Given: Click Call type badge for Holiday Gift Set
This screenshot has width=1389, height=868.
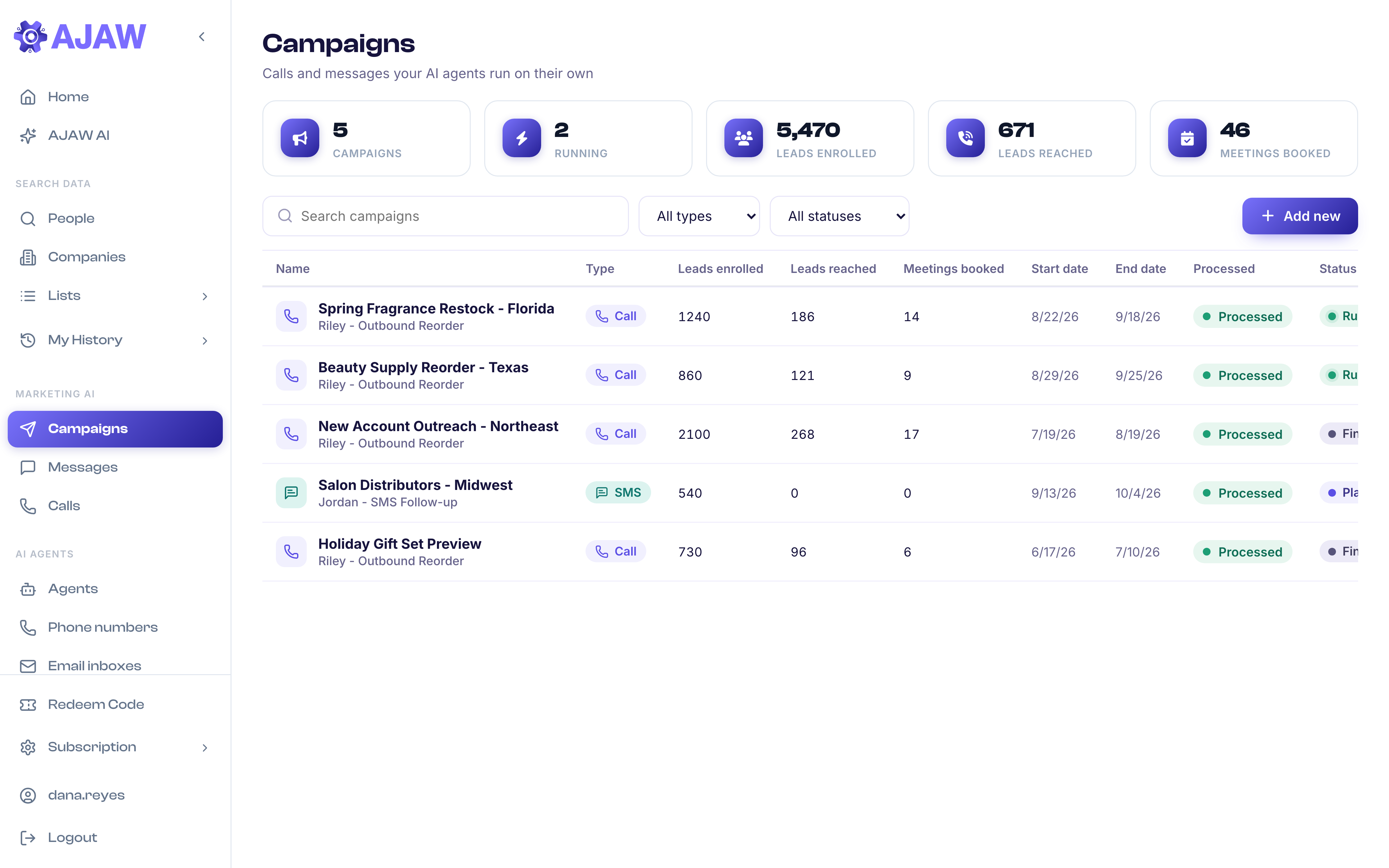Looking at the screenshot, I should pos(616,552).
